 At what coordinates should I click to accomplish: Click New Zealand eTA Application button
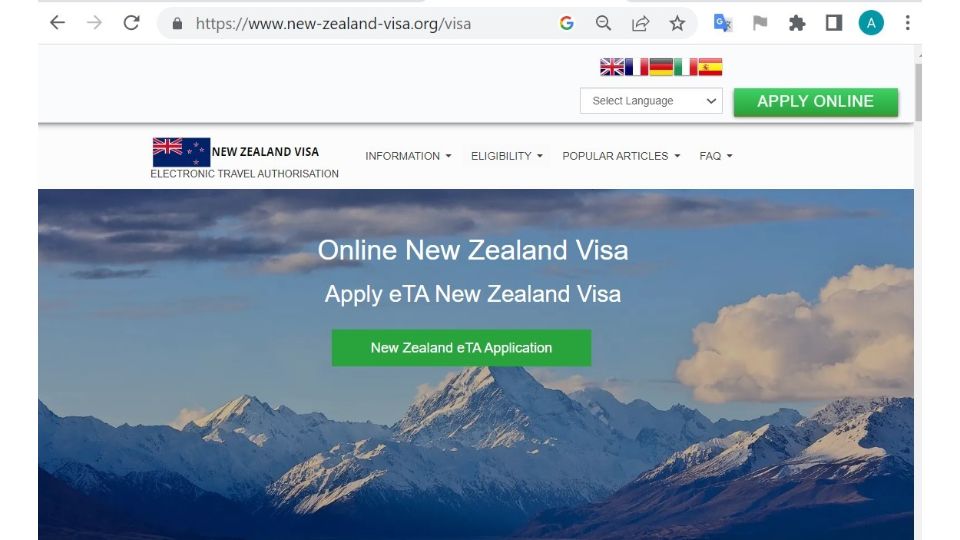point(462,348)
